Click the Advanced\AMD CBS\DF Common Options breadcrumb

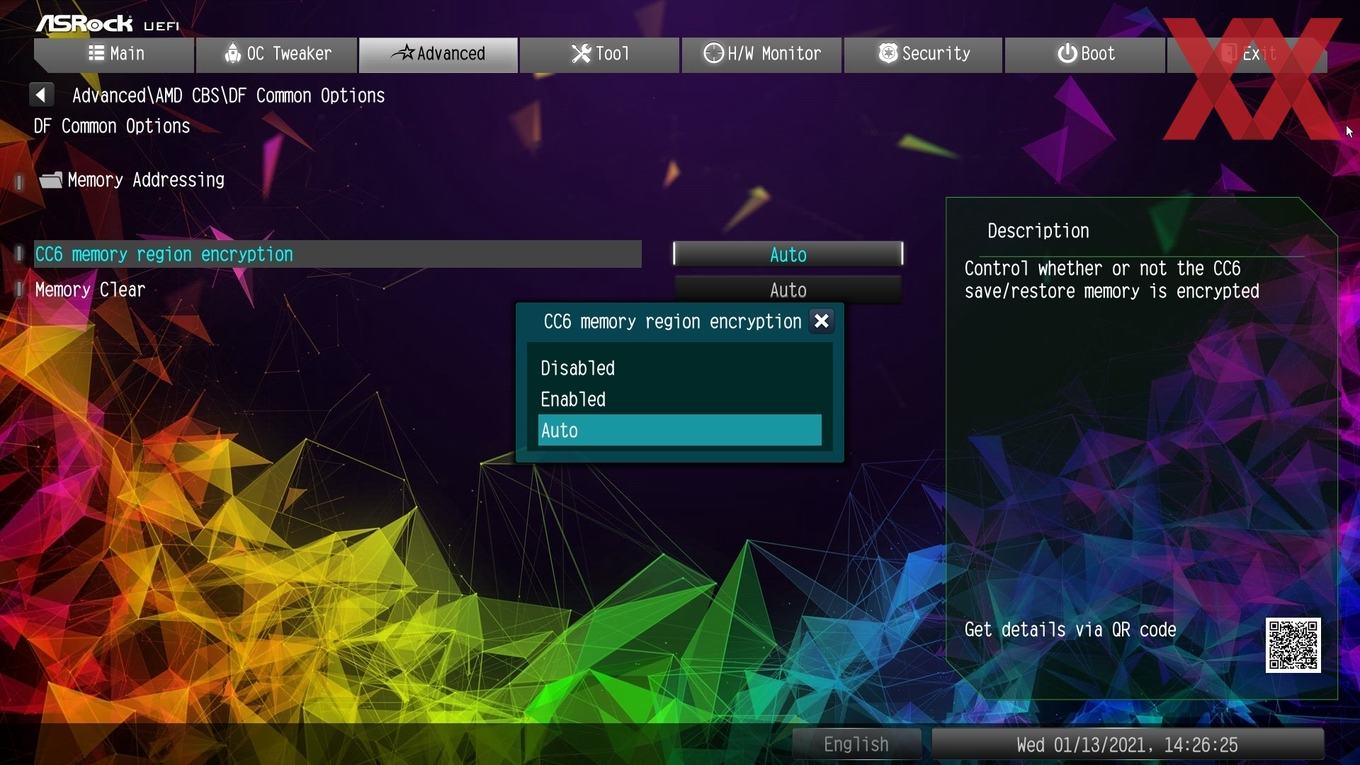(228, 95)
